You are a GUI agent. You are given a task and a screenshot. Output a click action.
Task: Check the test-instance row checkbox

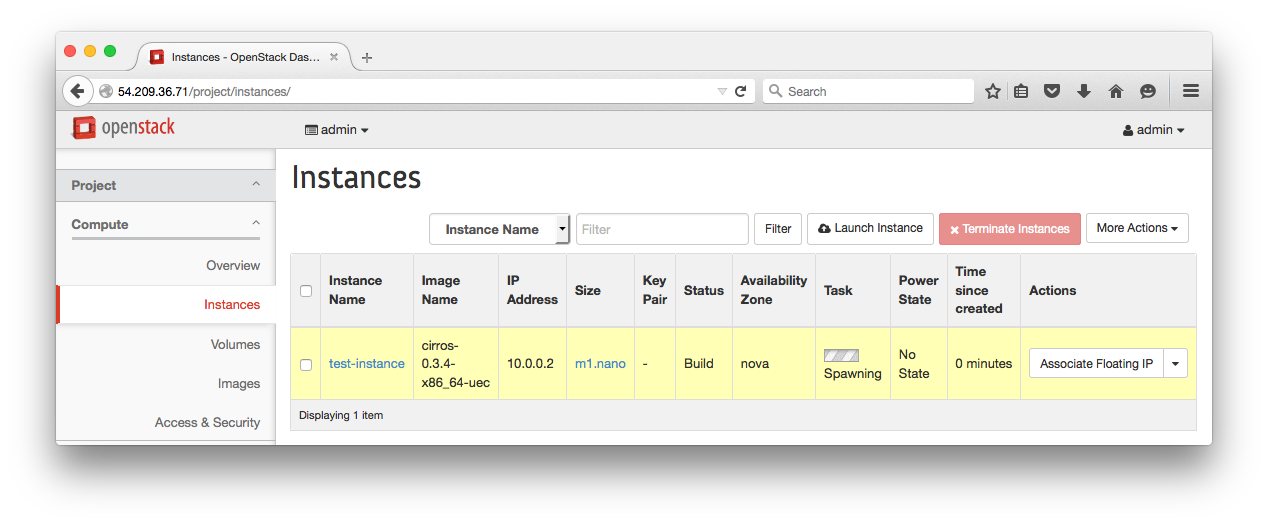point(306,364)
